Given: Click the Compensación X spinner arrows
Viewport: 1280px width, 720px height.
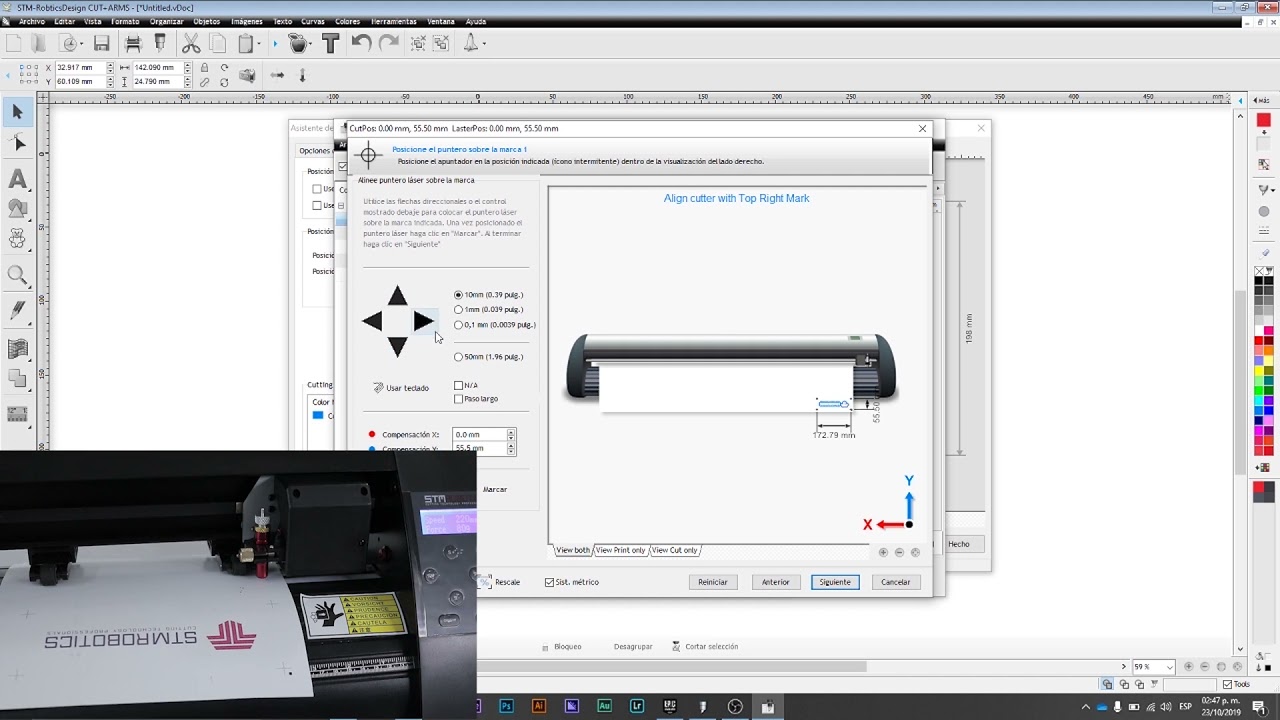Looking at the screenshot, I should click(x=511, y=435).
